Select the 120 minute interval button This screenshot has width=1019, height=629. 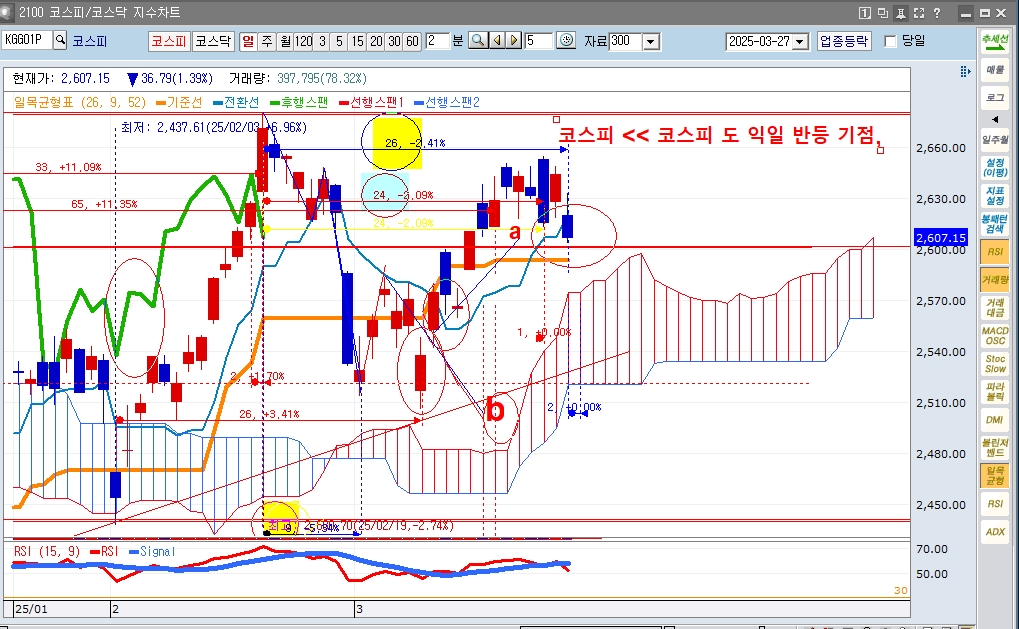tap(303, 41)
